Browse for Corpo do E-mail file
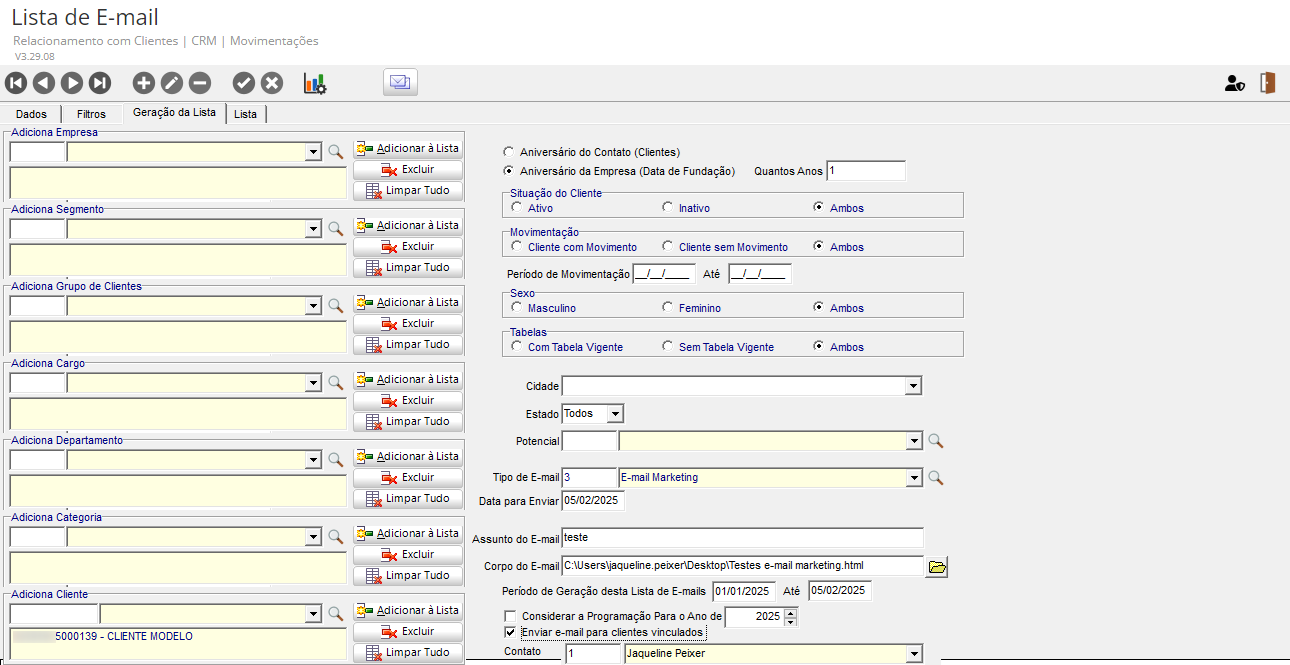Viewport: 1290px width, 665px height. point(937,567)
